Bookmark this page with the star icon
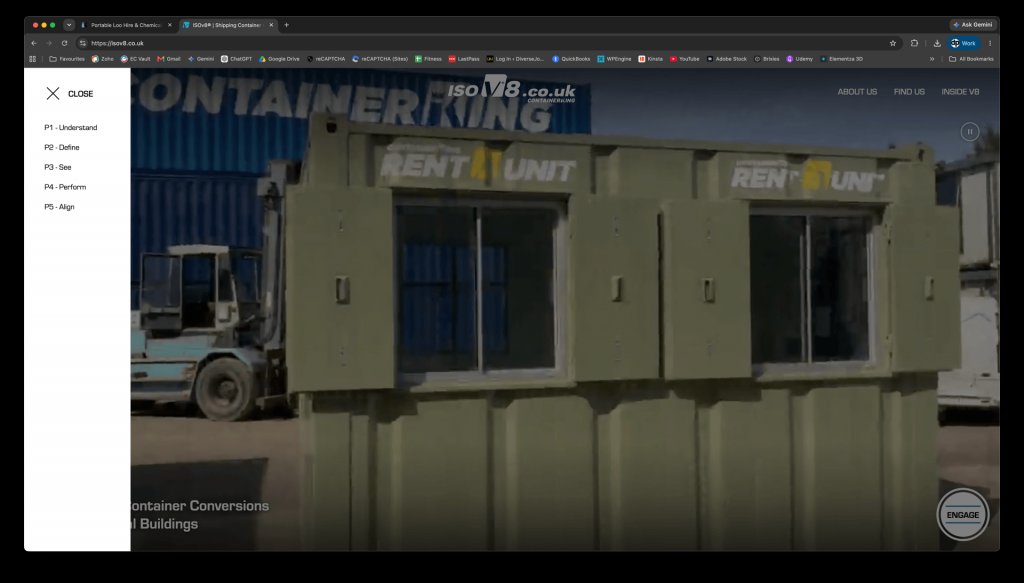The image size is (1024, 583). pyautogui.click(x=893, y=43)
